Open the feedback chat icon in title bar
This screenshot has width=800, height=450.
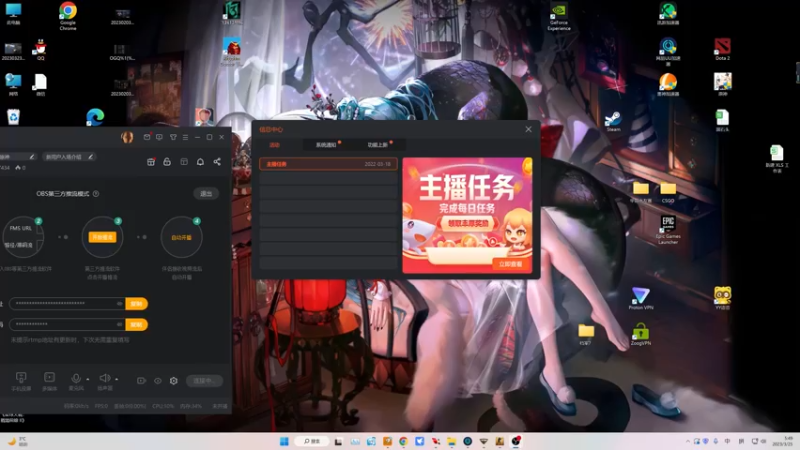[x=159, y=137]
